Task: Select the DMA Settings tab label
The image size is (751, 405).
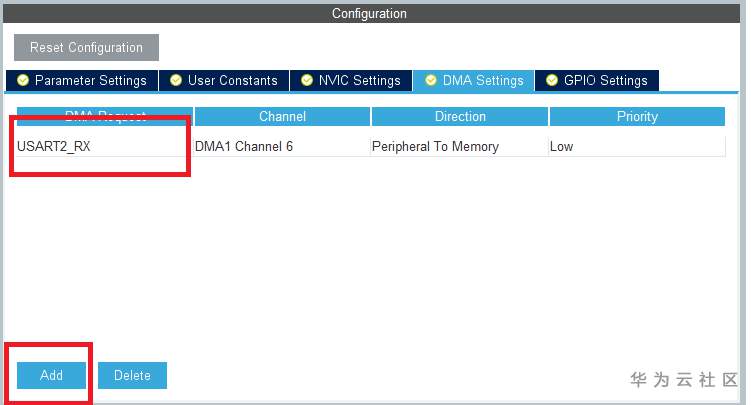Action: tap(483, 80)
